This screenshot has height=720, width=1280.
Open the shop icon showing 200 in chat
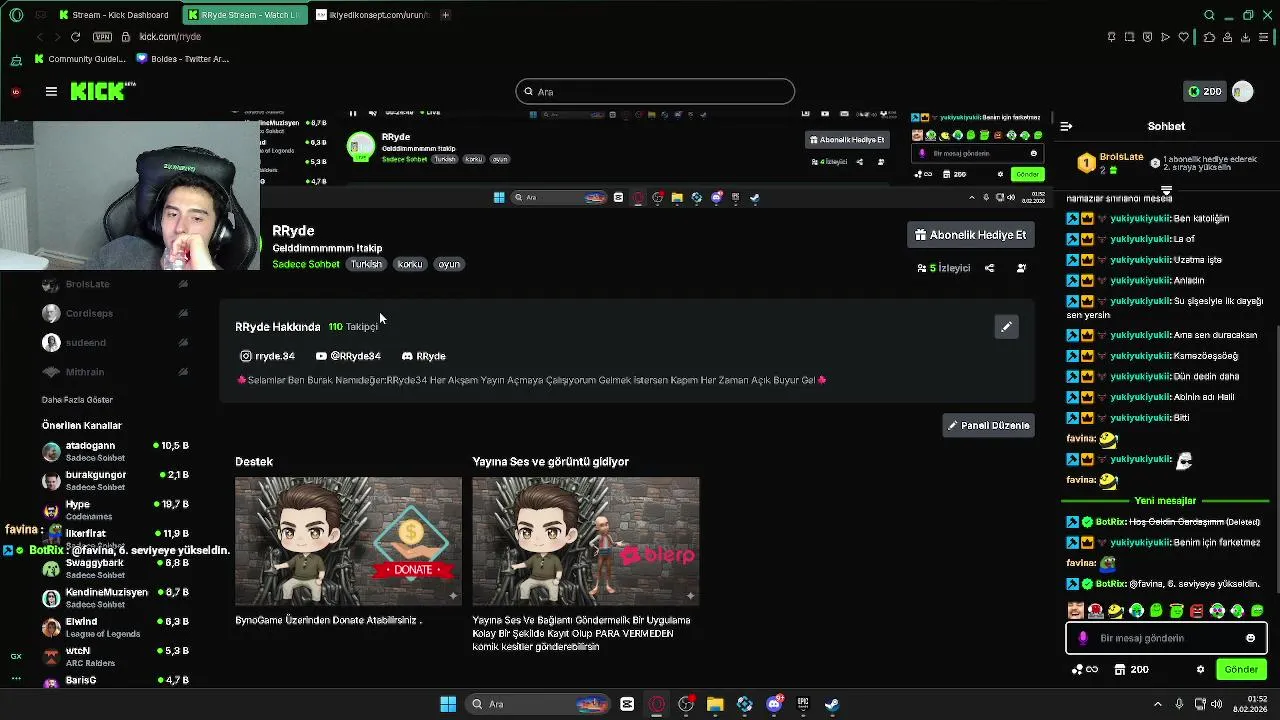(x=1133, y=670)
